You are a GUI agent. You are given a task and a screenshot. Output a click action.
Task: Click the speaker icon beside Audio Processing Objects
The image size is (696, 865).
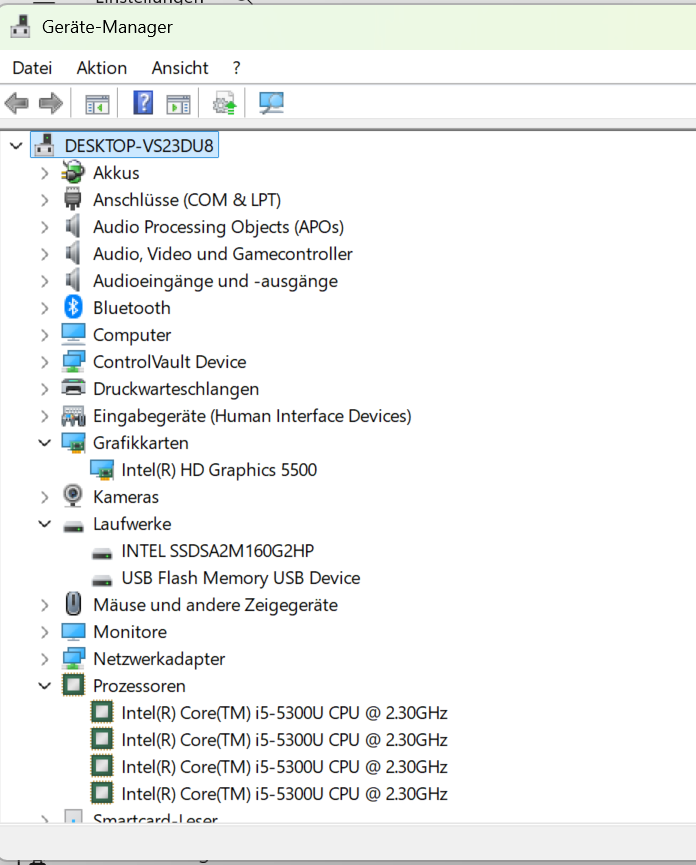73,227
